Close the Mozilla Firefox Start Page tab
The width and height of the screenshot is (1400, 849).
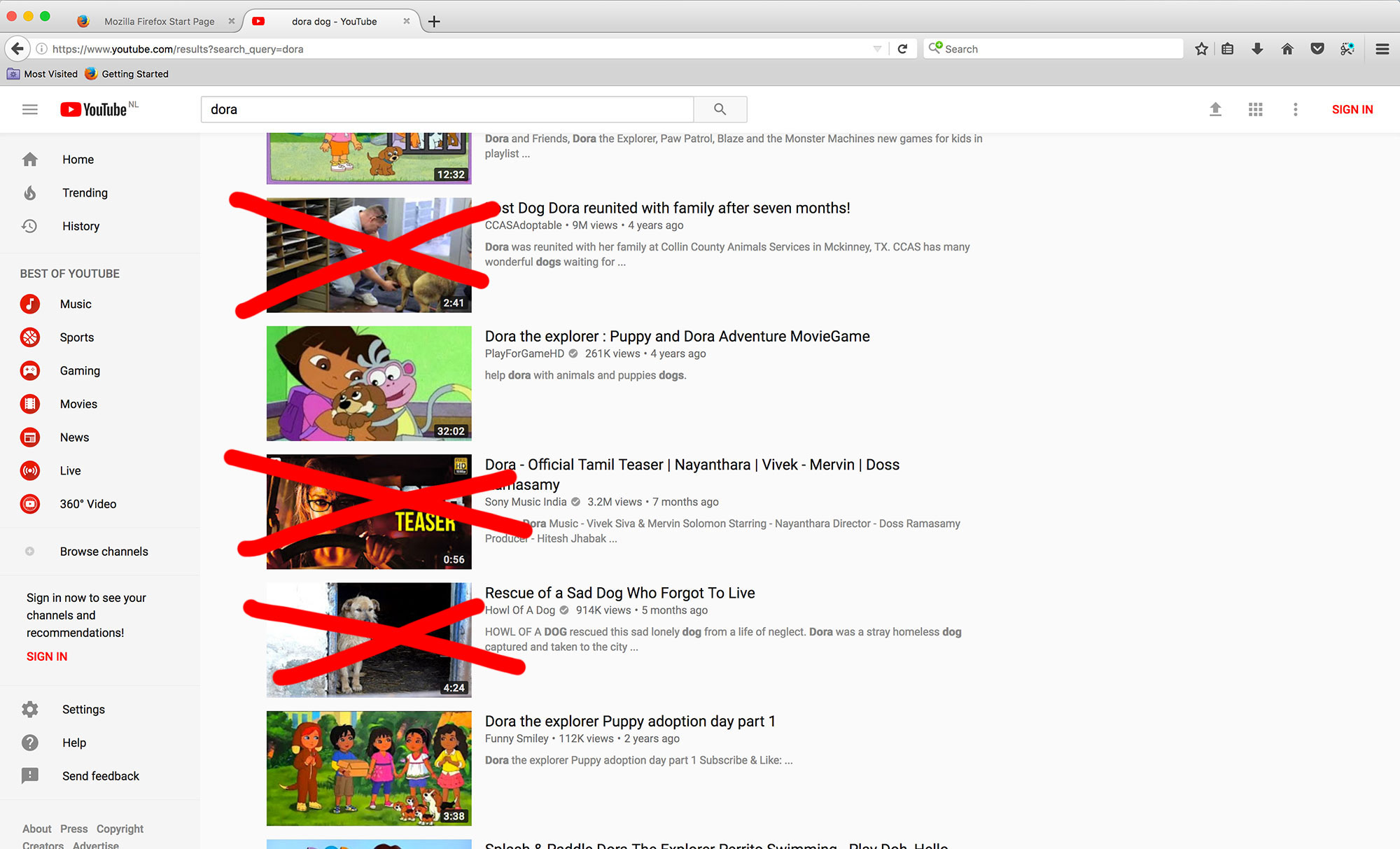232,22
